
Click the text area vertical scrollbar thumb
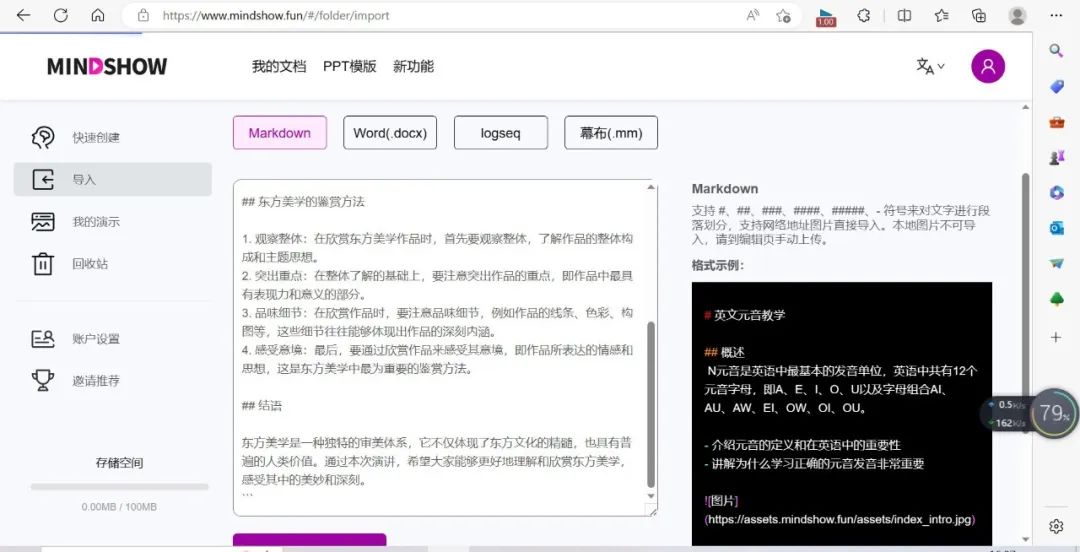click(651, 405)
